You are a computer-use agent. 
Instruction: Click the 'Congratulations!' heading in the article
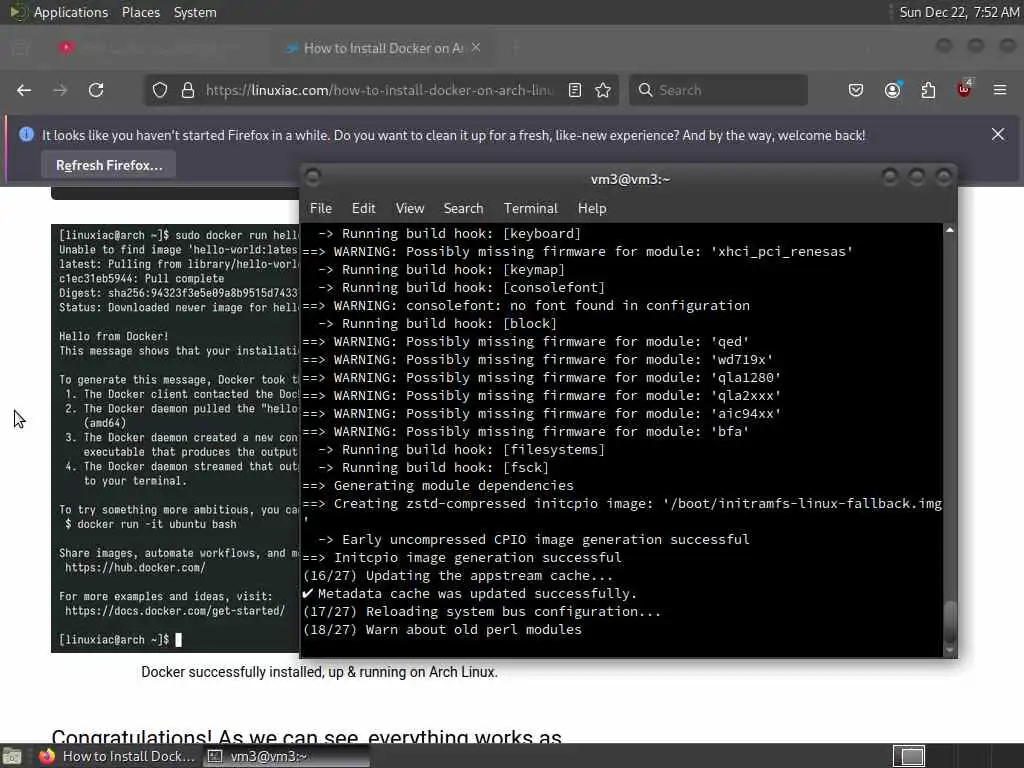pos(306,735)
